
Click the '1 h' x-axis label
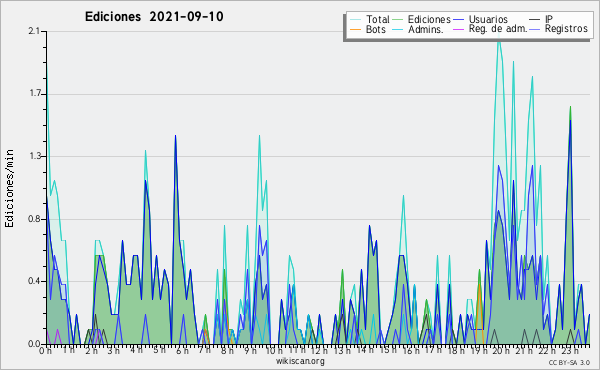[69, 350]
